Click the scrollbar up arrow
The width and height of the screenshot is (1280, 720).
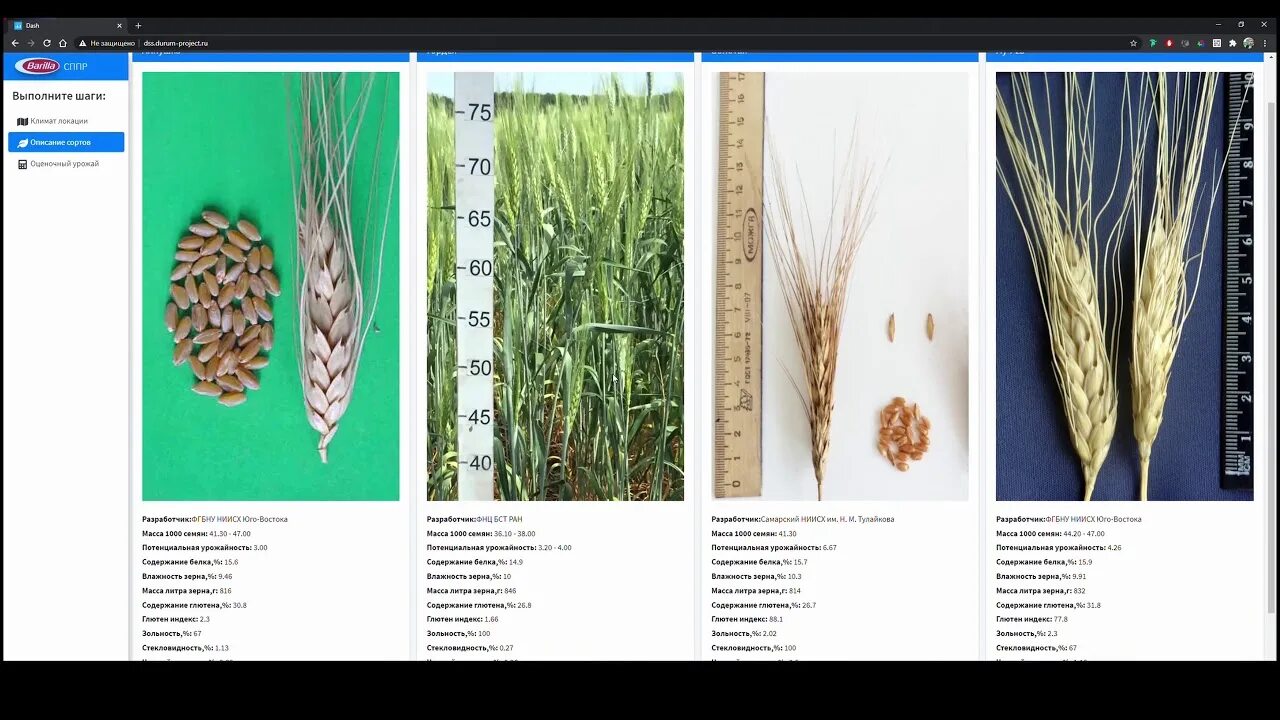pyautogui.click(x=1272, y=56)
